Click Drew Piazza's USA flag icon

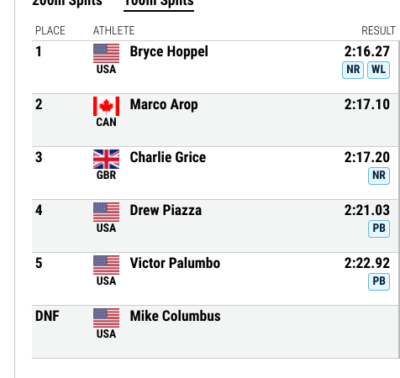(106, 212)
